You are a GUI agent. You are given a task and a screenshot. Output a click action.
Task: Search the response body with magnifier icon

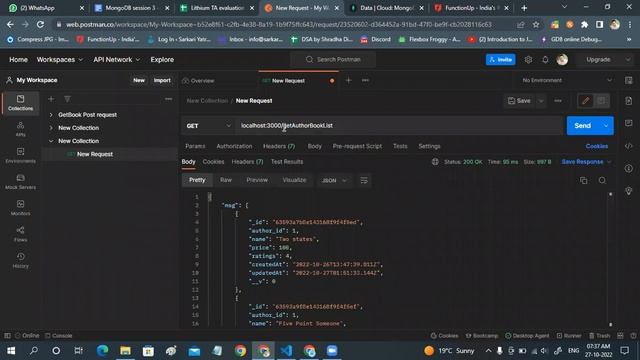(x=602, y=180)
